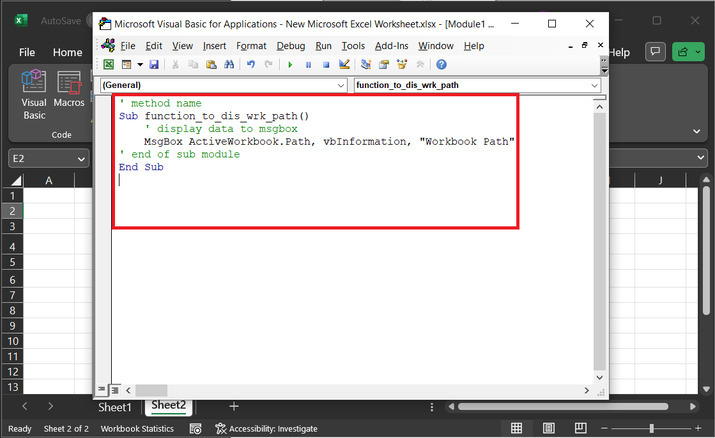Viewport: 715px width, 438px height.
Task: Switch to Procedure View at code window bottom
Action: (102, 388)
